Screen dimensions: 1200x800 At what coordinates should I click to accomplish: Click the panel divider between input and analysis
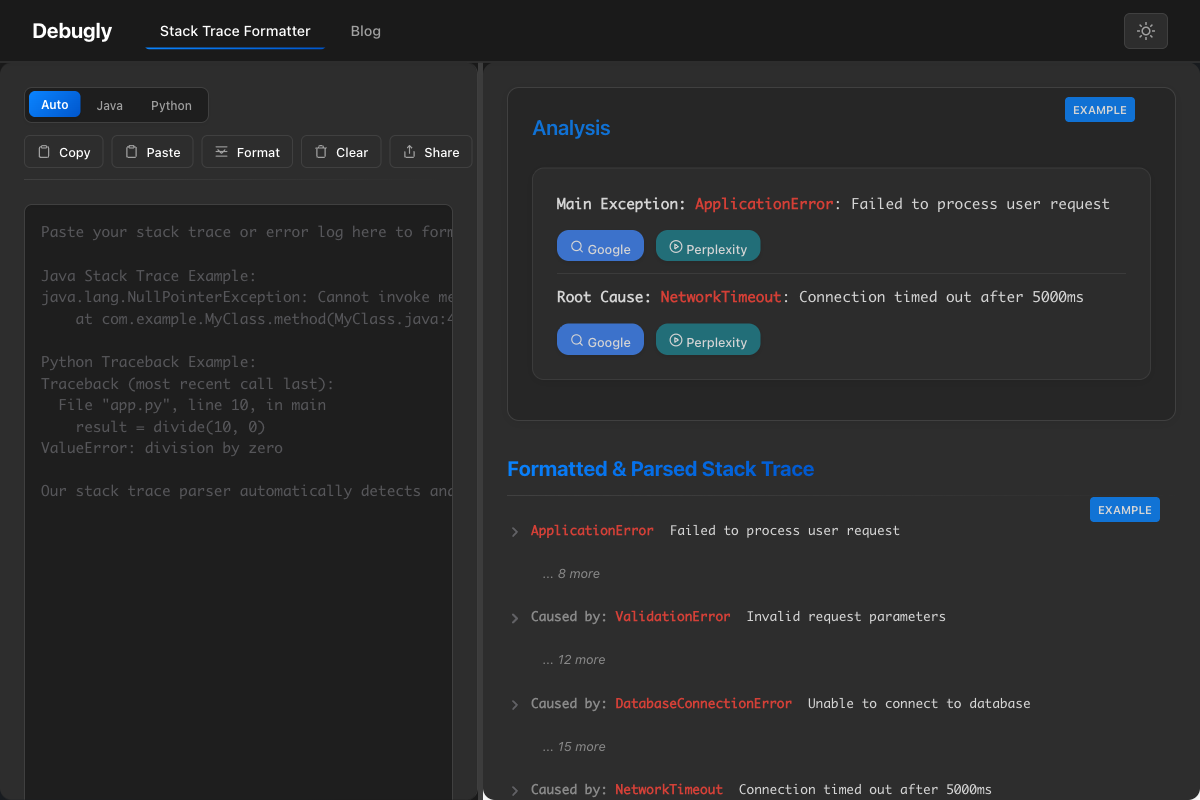pos(481,431)
